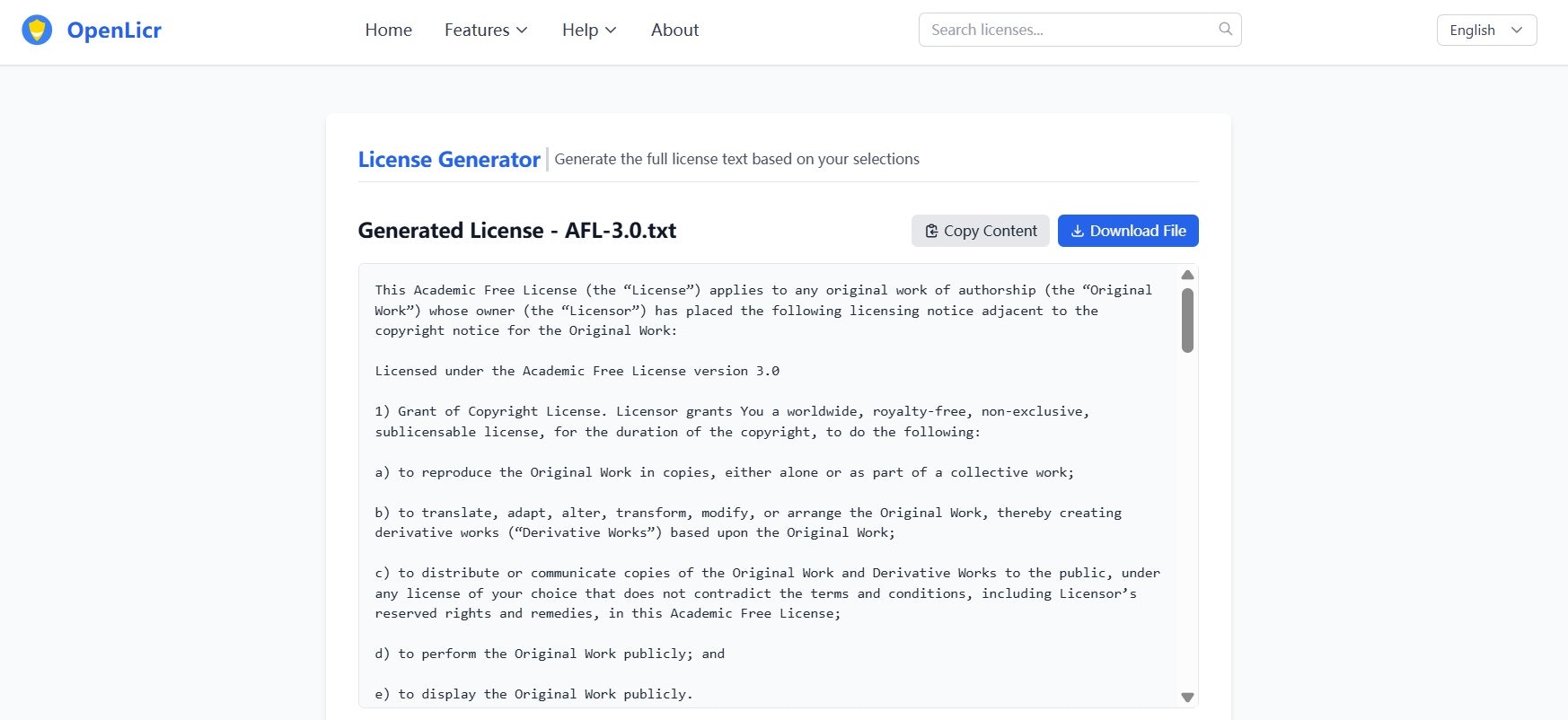
Task: Click the License Generator heading
Action: click(449, 159)
